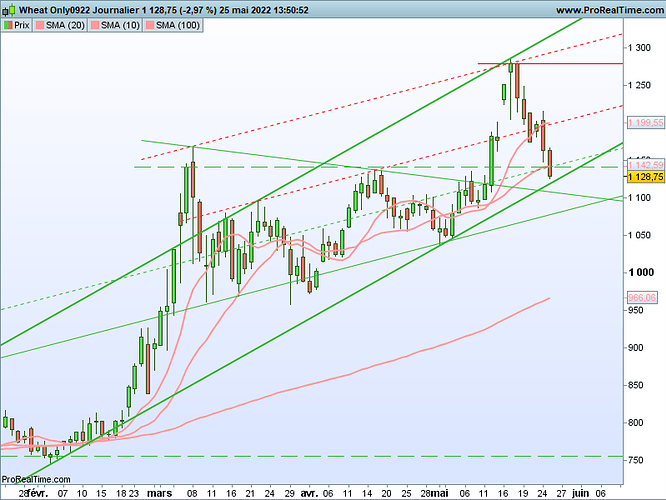
Task: Click the 1 142,59 price axis label
Action: 645,164
